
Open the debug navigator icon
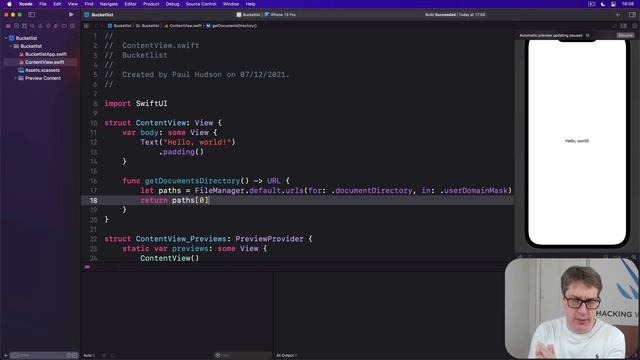[56, 26]
